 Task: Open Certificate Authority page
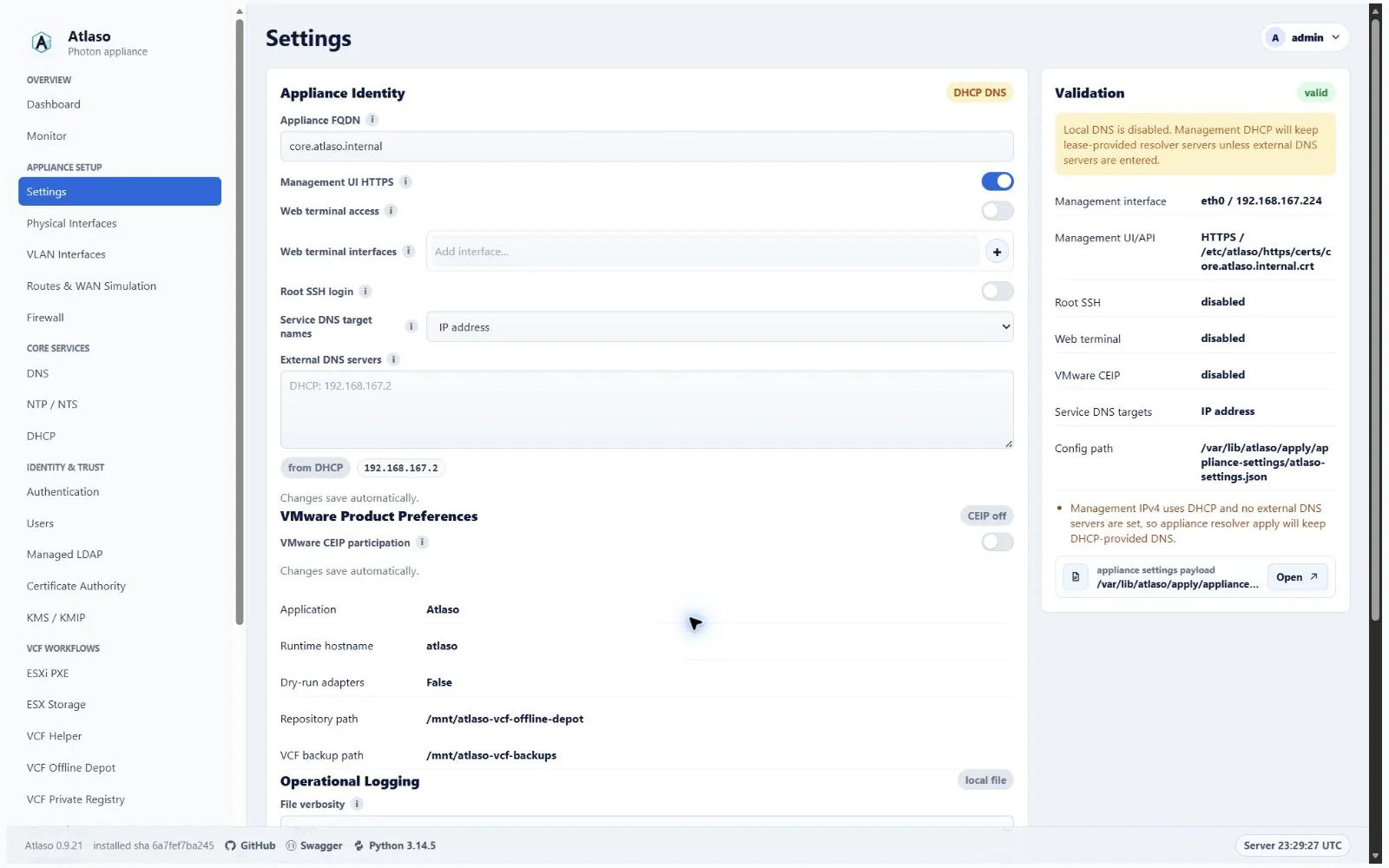click(120, 586)
